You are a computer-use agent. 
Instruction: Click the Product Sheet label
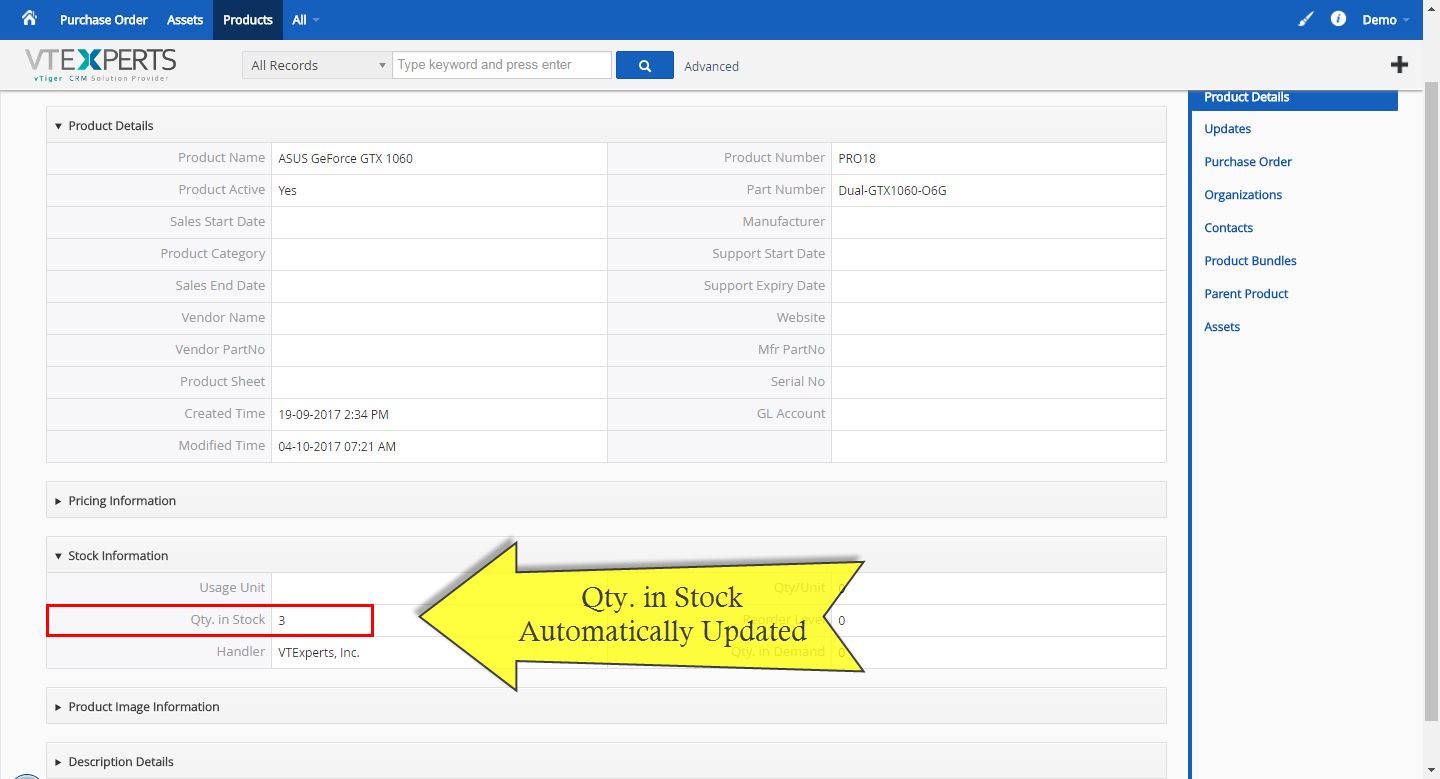[223, 381]
